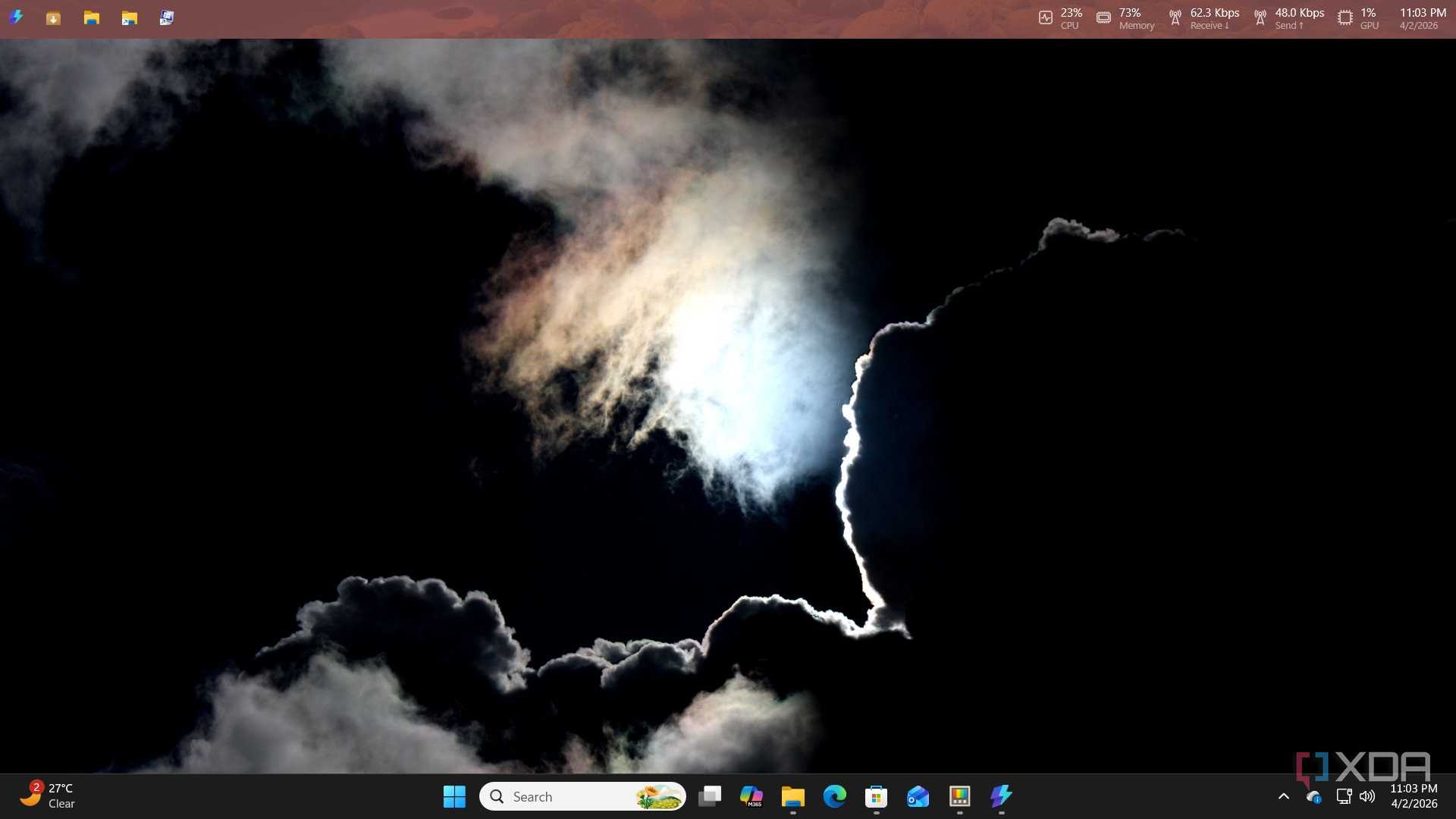Click the top dock clock showing 11:03 PM
Viewport: 1456px width, 819px height.
(x=1423, y=19)
